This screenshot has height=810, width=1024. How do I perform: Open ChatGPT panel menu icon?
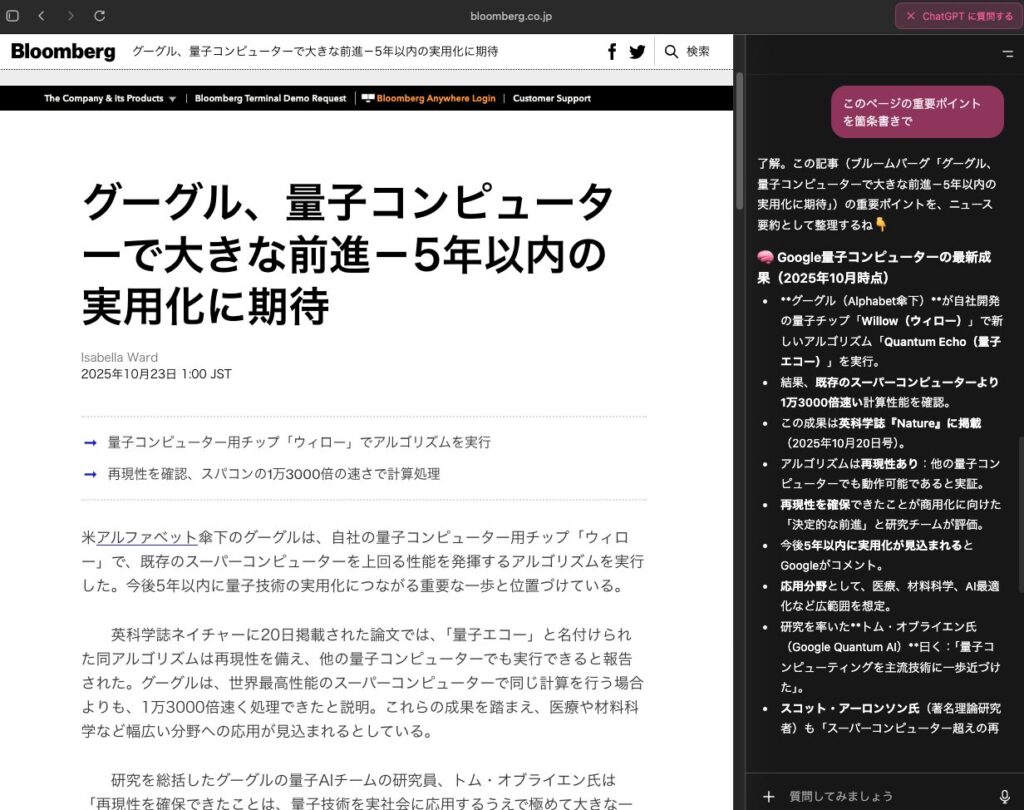(1007, 53)
